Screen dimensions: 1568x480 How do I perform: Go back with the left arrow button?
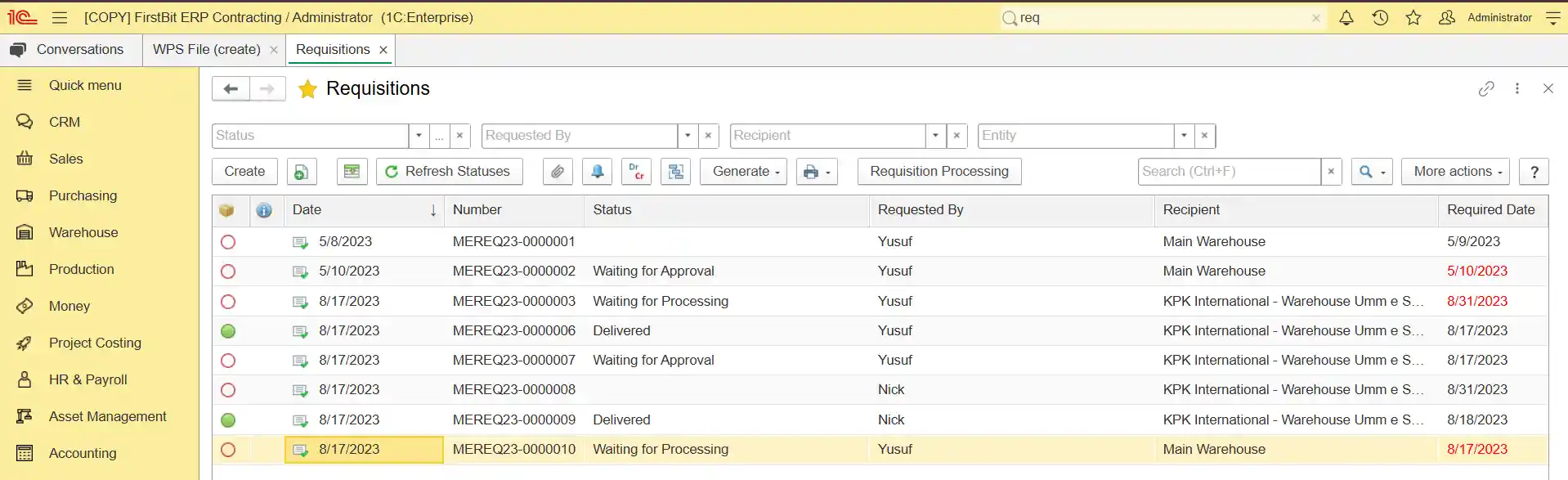[231, 88]
